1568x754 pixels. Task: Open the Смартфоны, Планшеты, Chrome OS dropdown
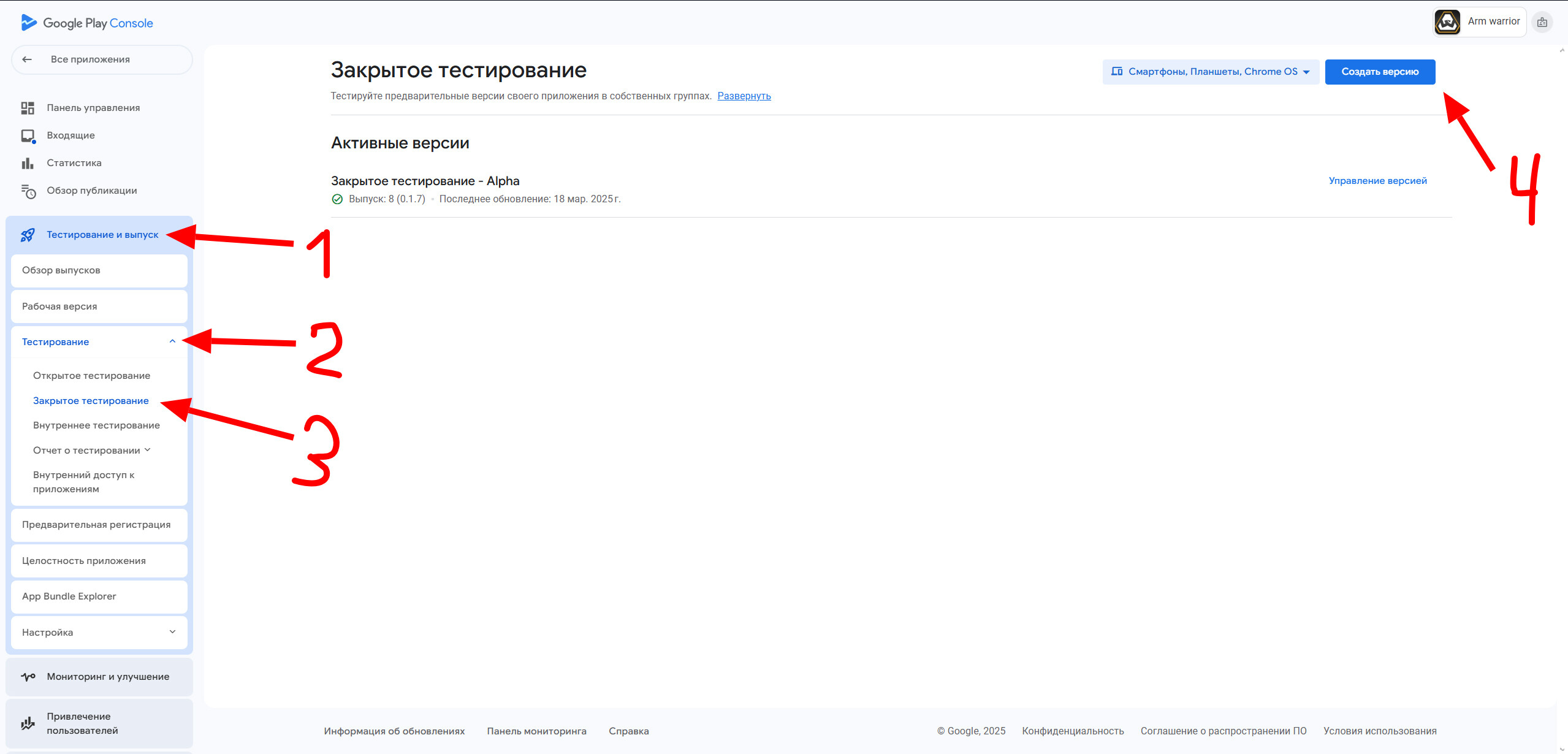[1211, 72]
